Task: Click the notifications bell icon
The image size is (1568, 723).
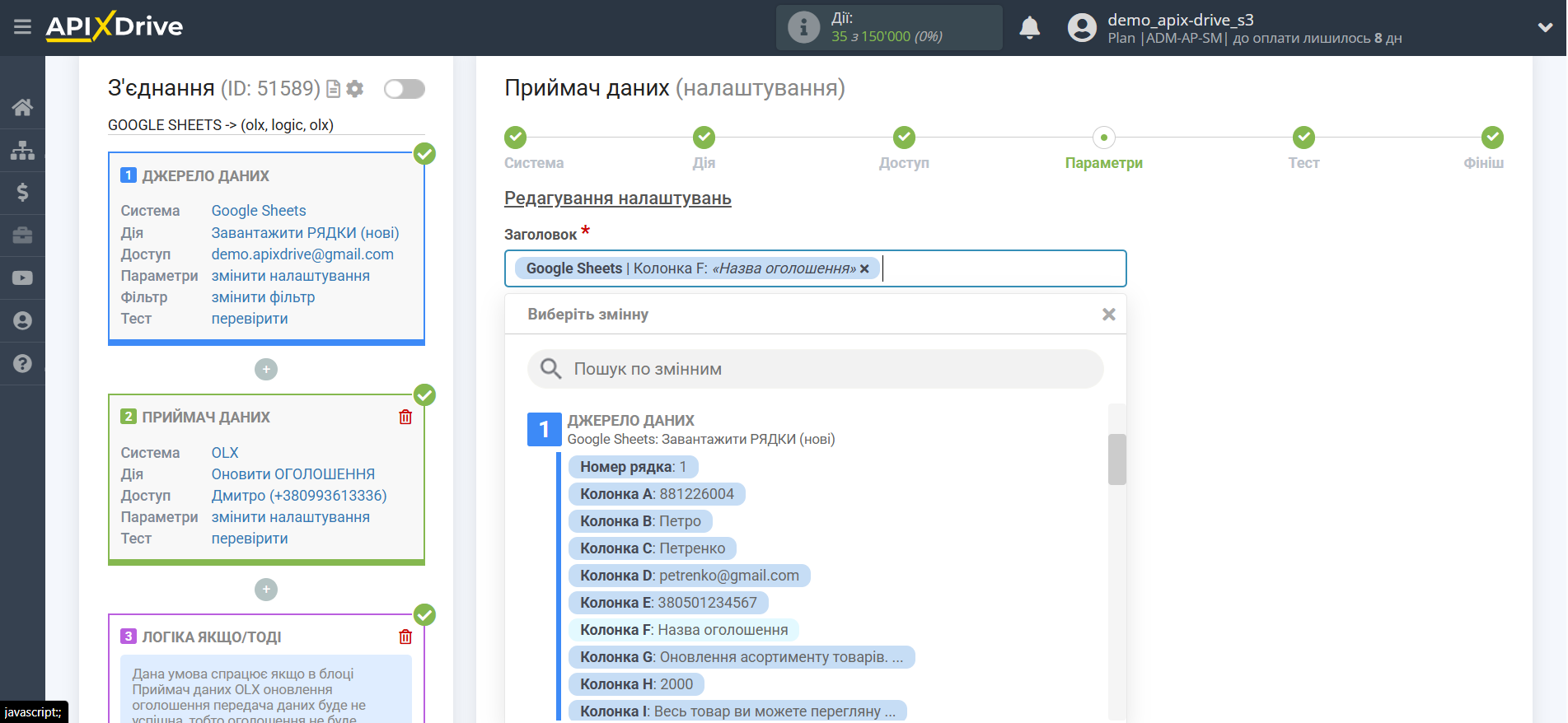Action: point(1029,28)
